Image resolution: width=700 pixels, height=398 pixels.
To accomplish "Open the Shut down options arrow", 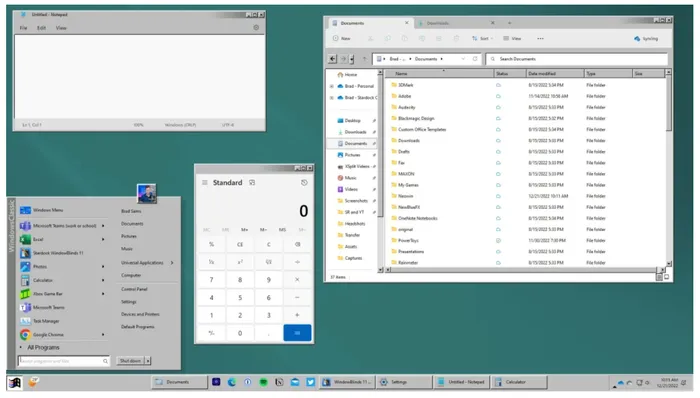I will tap(148, 361).
